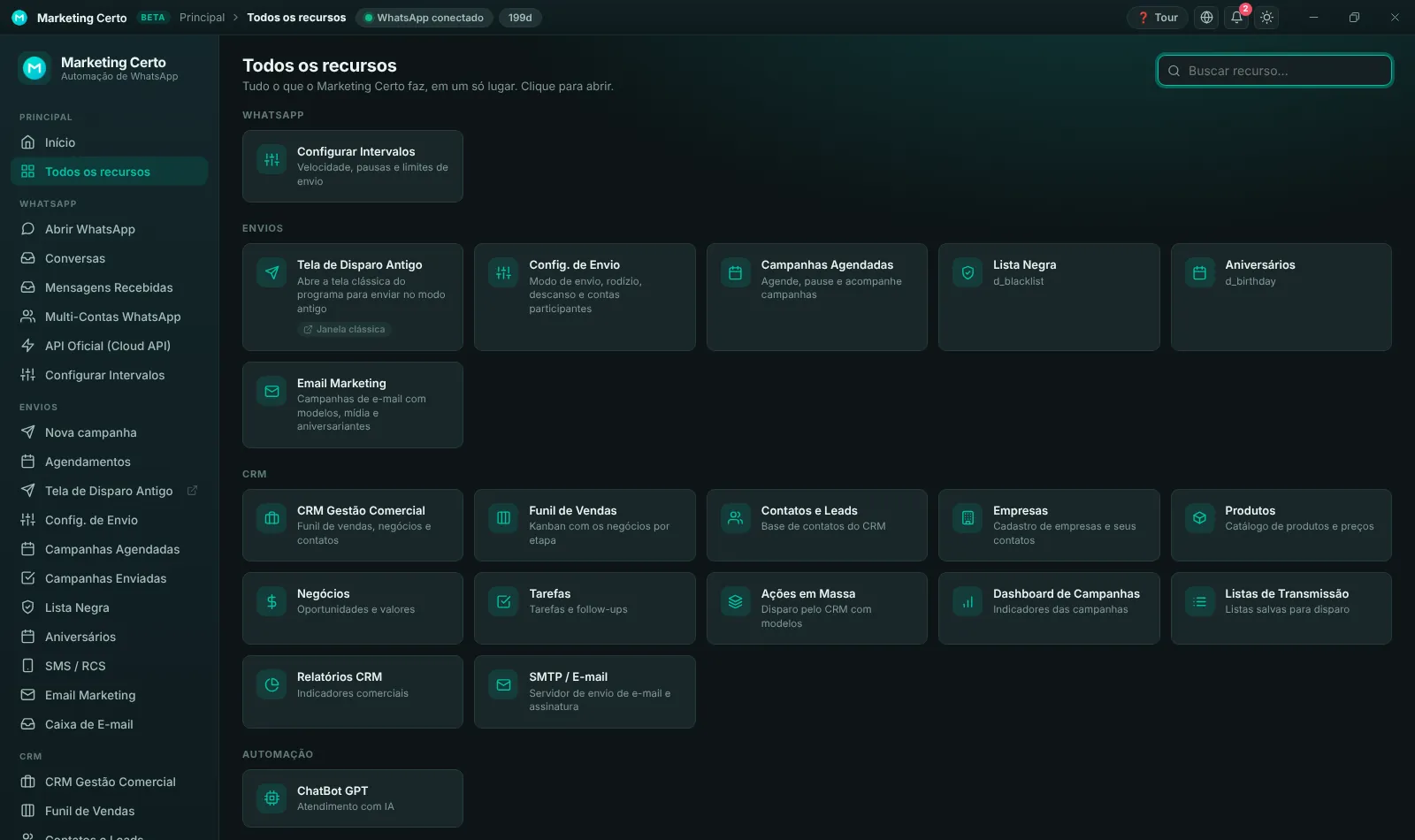
Task: Select API Oficial (Cloud API) sidebar item
Action: coord(110,346)
